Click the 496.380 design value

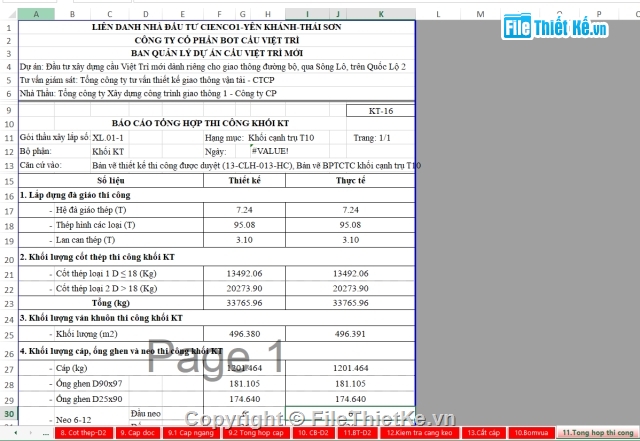[x=244, y=334]
